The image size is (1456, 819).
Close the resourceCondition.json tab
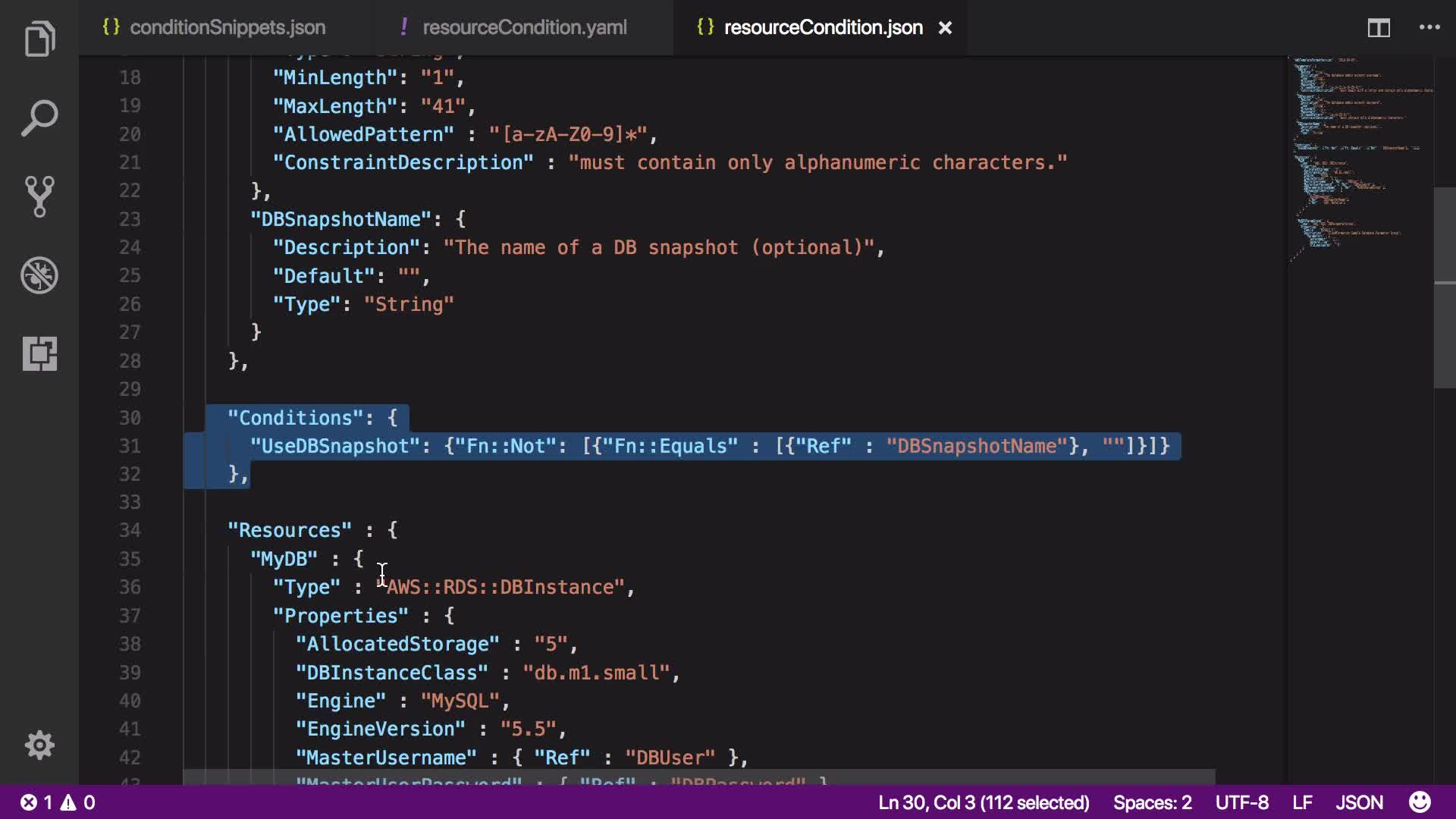[x=945, y=28]
